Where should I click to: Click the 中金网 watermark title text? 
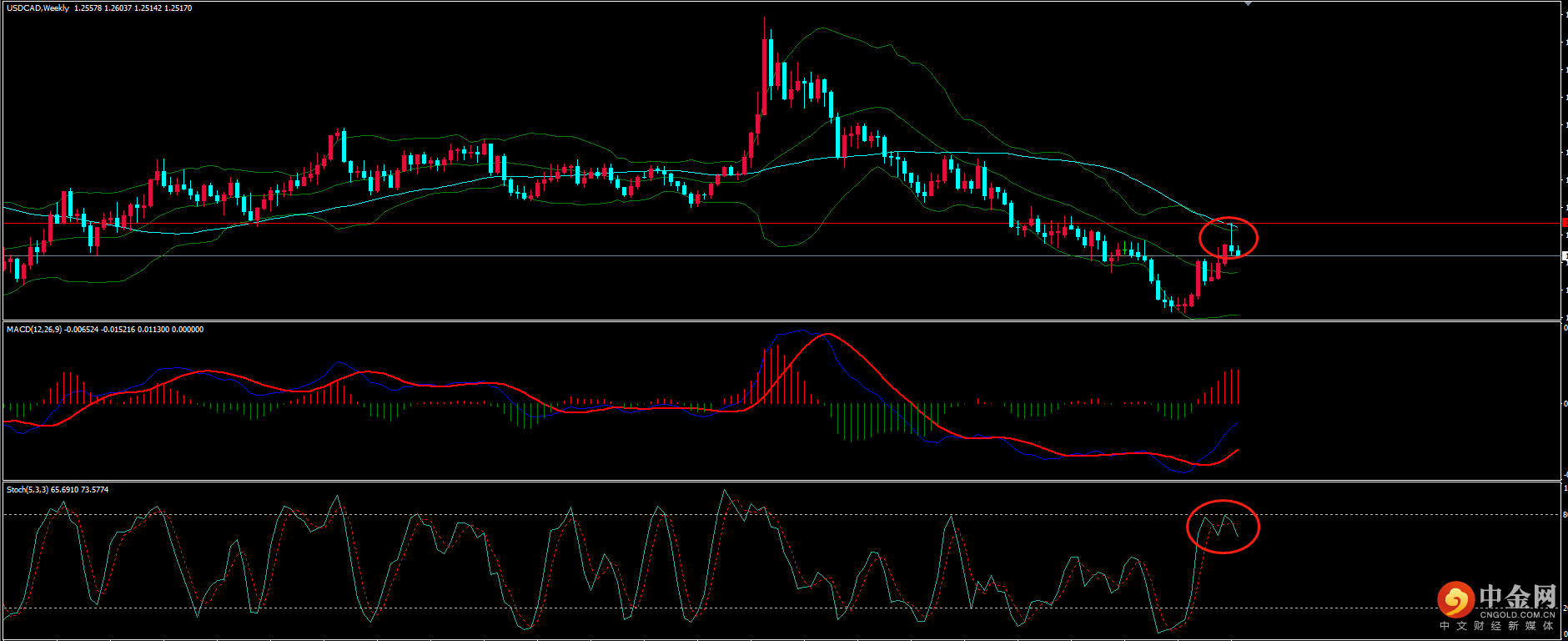(1517, 596)
